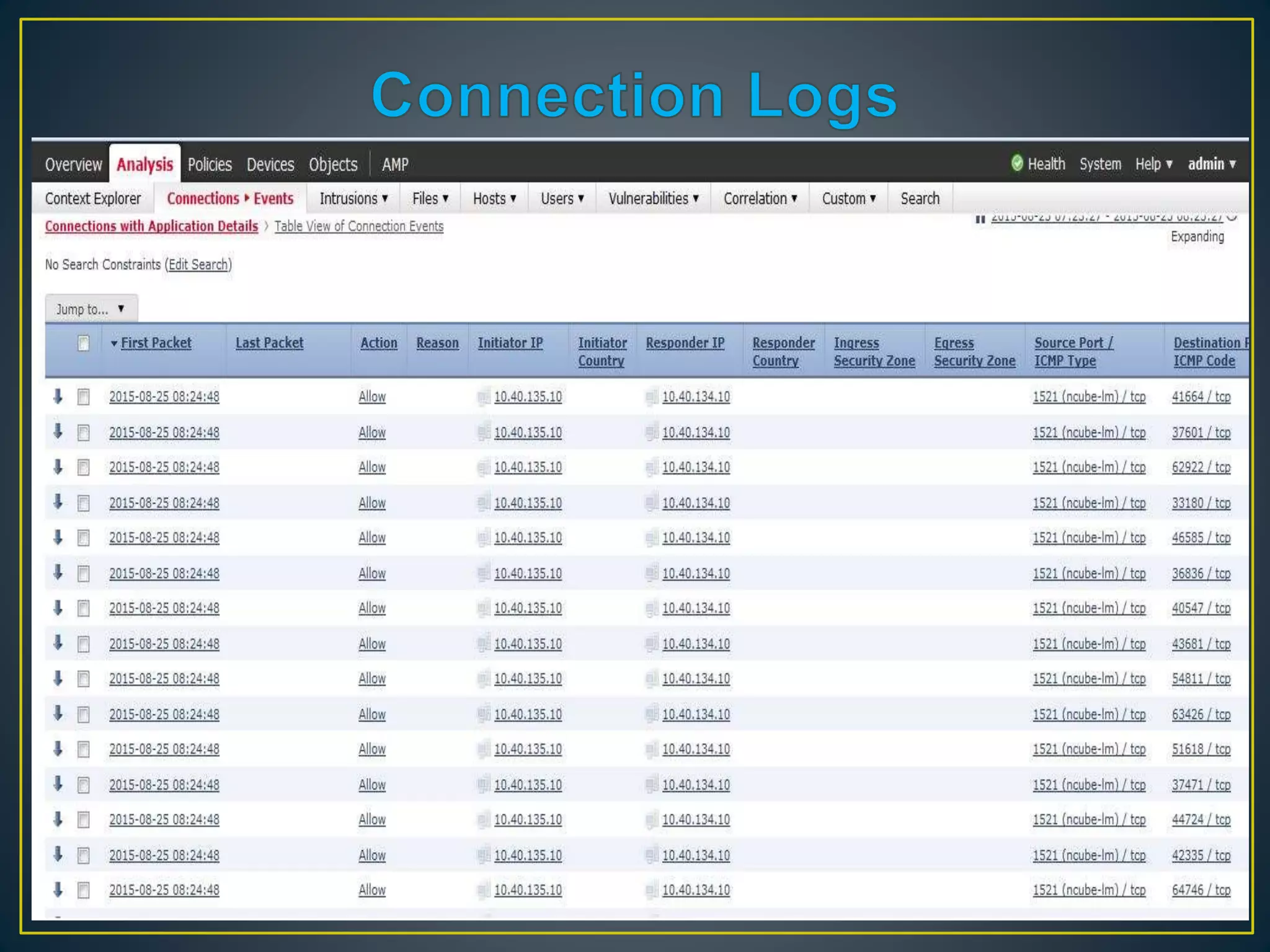The width and height of the screenshot is (1270, 952).
Task: Click responder host icon in row with port 41664
Action: (x=651, y=397)
